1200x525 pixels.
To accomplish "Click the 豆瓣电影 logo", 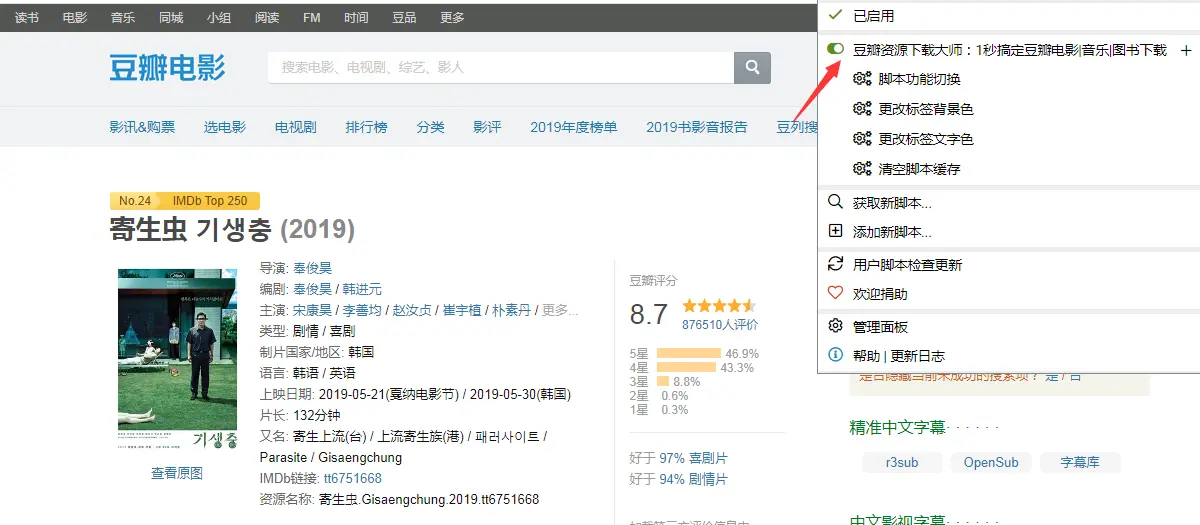I will (x=167, y=68).
